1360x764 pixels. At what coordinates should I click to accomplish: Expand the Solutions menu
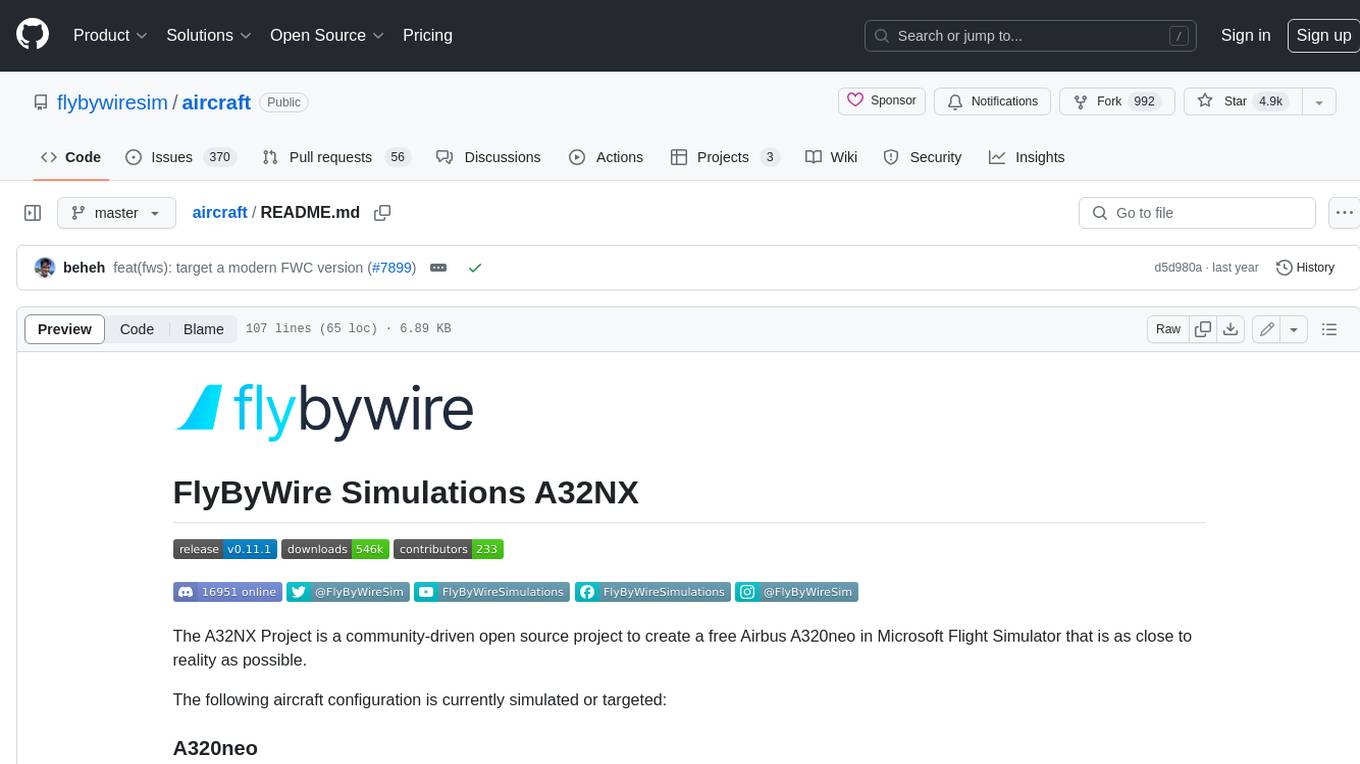click(x=208, y=35)
